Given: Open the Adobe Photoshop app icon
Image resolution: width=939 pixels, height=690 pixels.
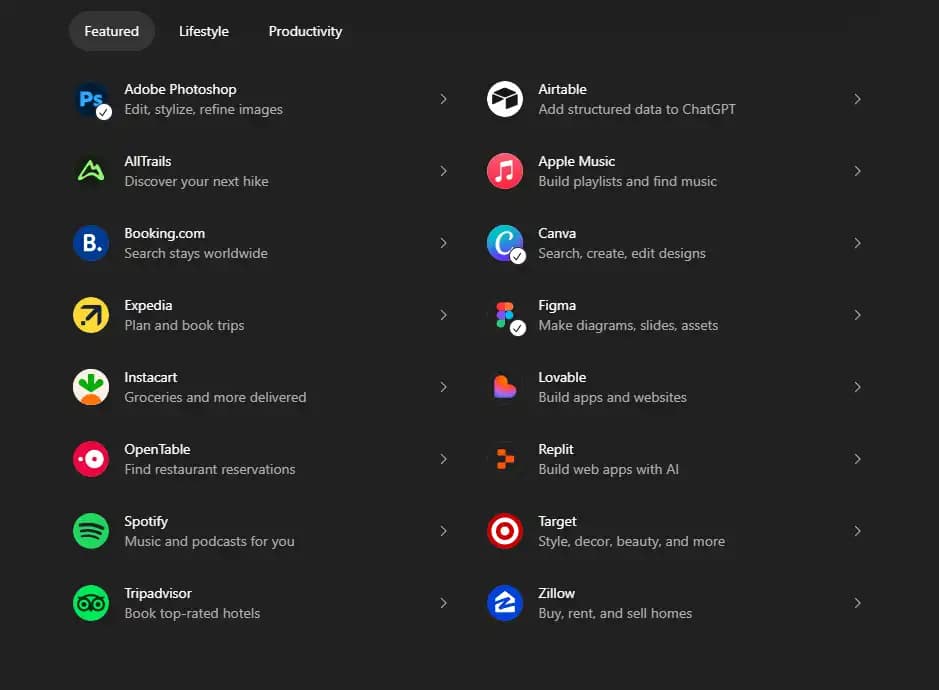Looking at the screenshot, I should click(x=91, y=99).
